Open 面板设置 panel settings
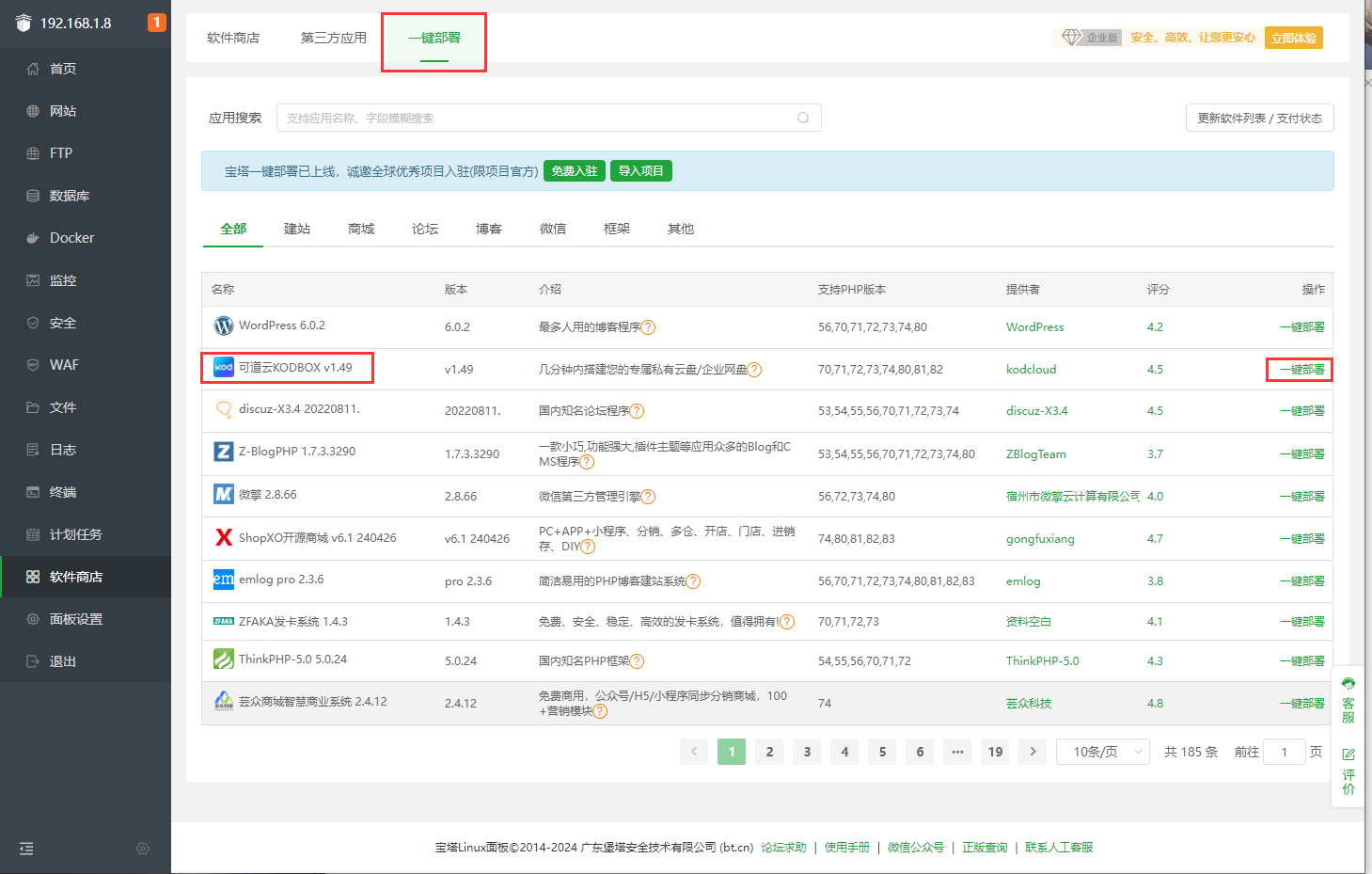The height and width of the screenshot is (874, 1372). tap(85, 619)
